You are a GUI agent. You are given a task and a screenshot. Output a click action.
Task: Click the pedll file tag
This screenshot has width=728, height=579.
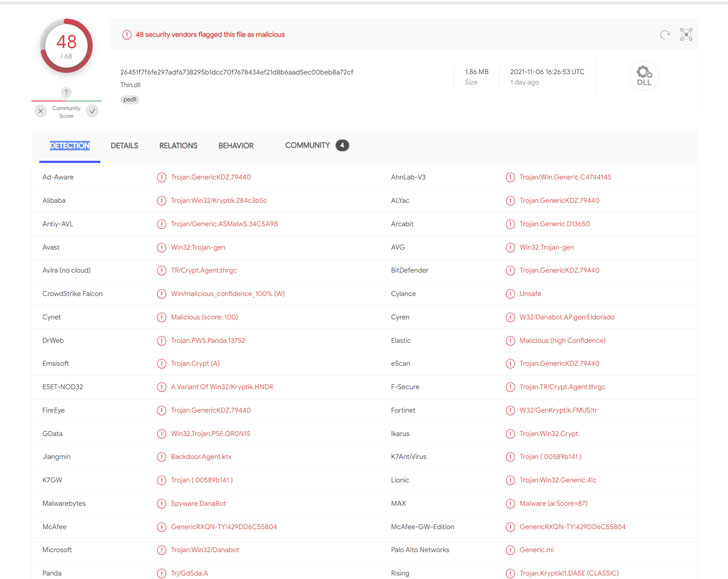pos(130,99)
